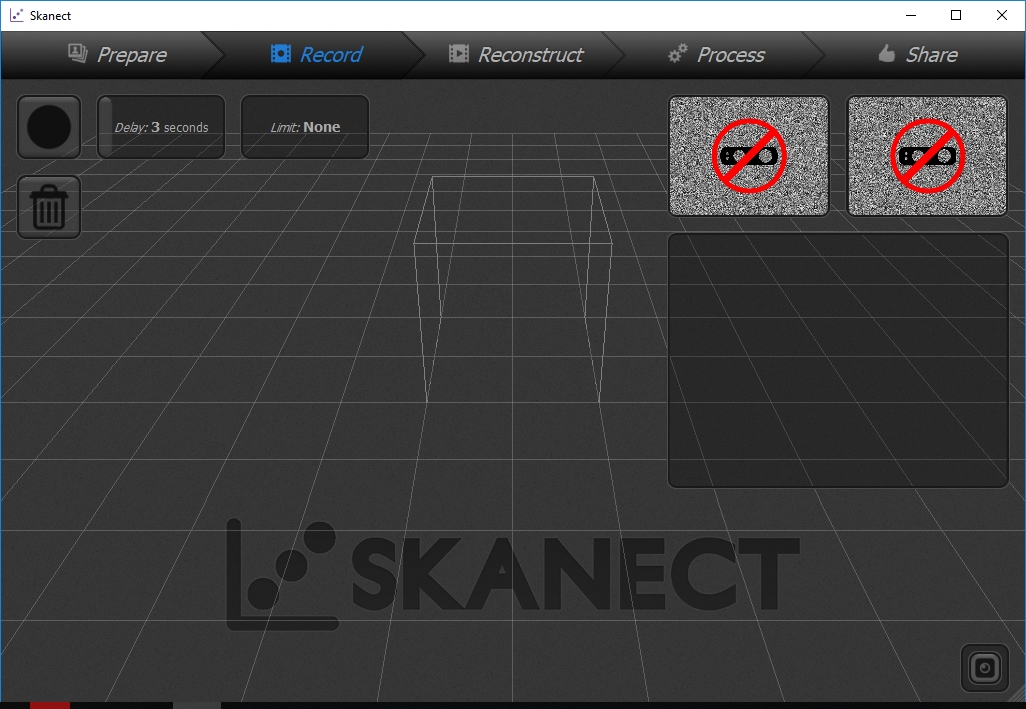
Task: Open the Delay 3 seconds setting
Action: coord(161,127)
